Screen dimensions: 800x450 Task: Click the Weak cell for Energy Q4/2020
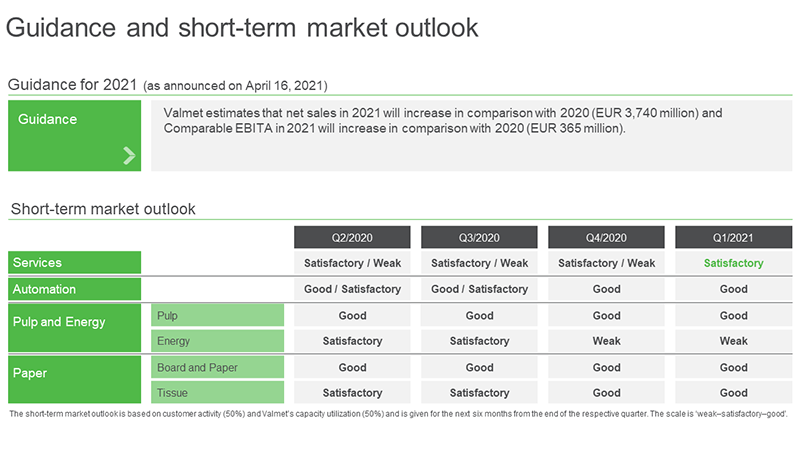coord(606,341)
